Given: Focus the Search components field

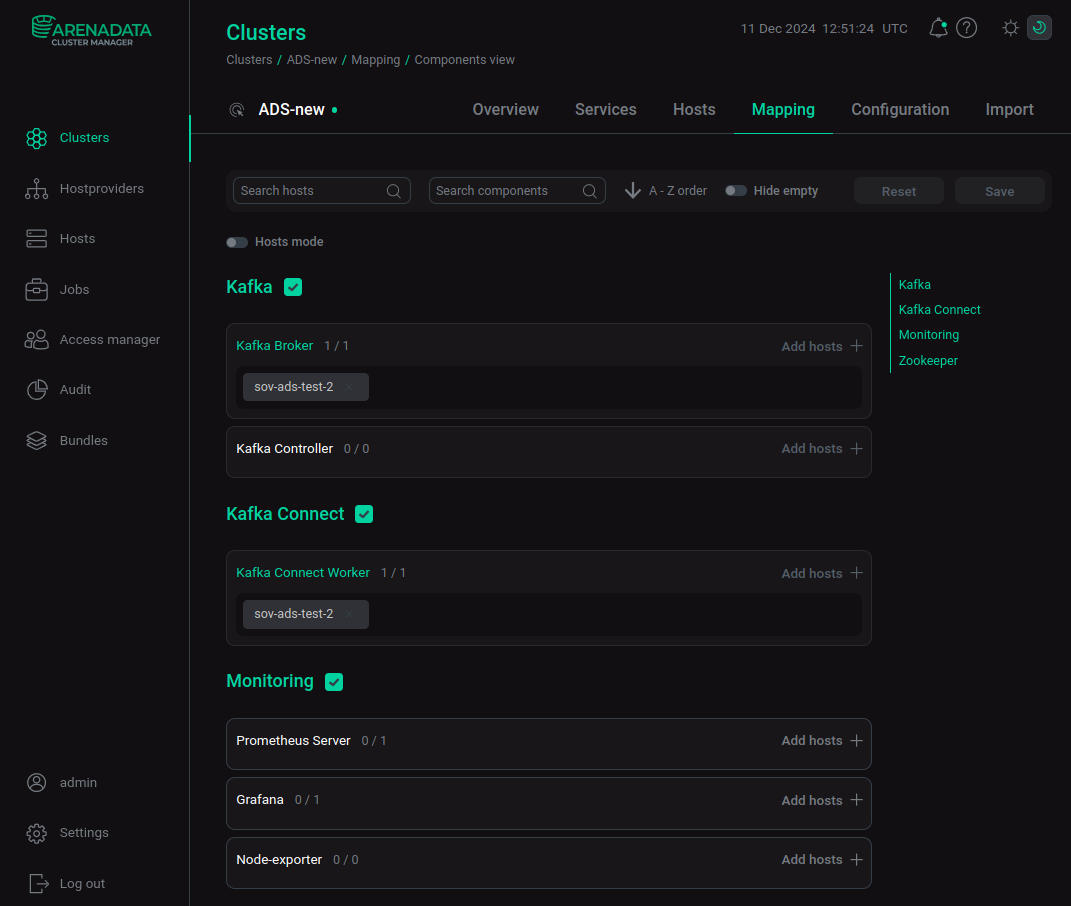Looking at the screenshot, I should [517, 191].
